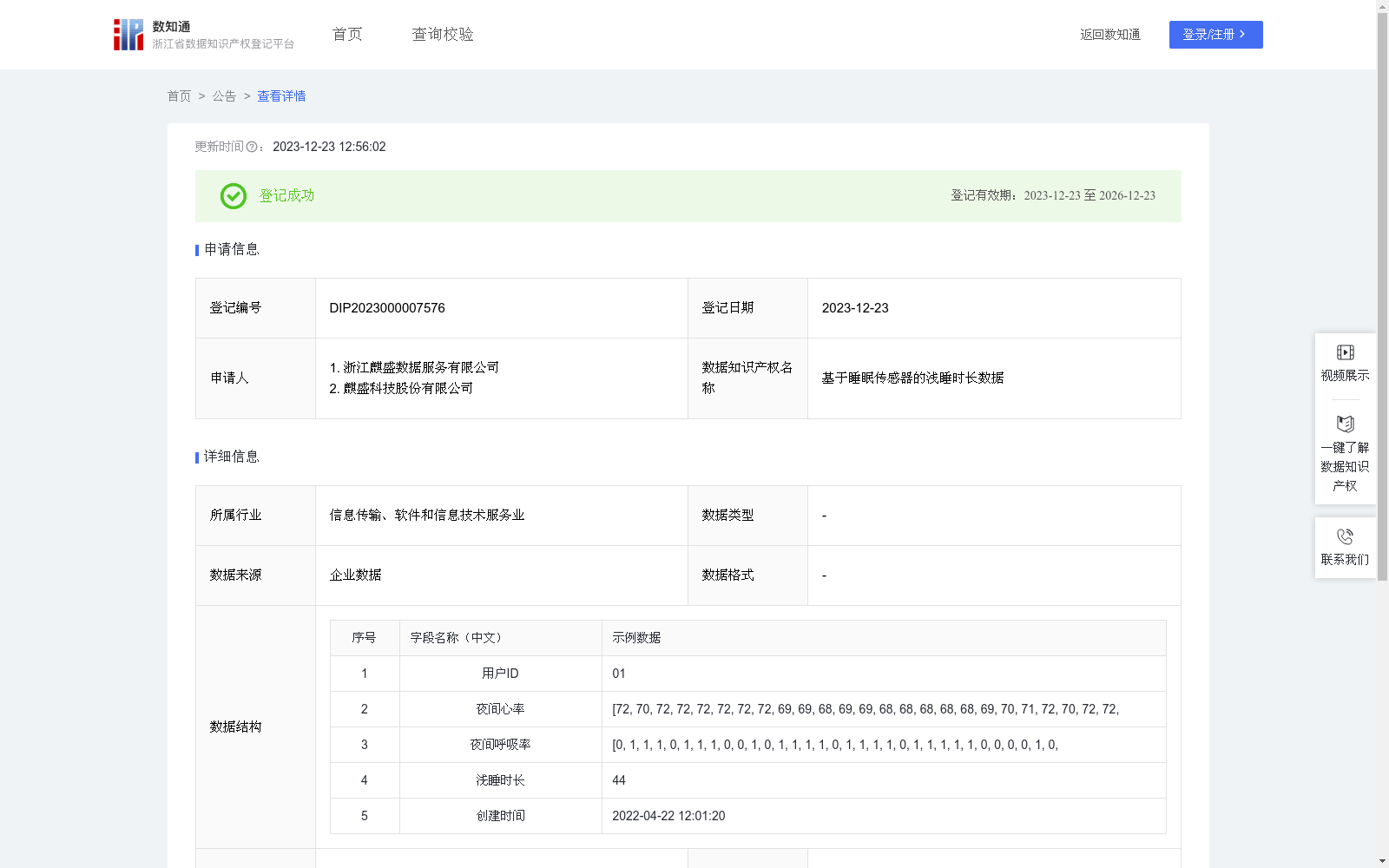Click the 序号 column header
1389x868 pixels.
(364, 638)
